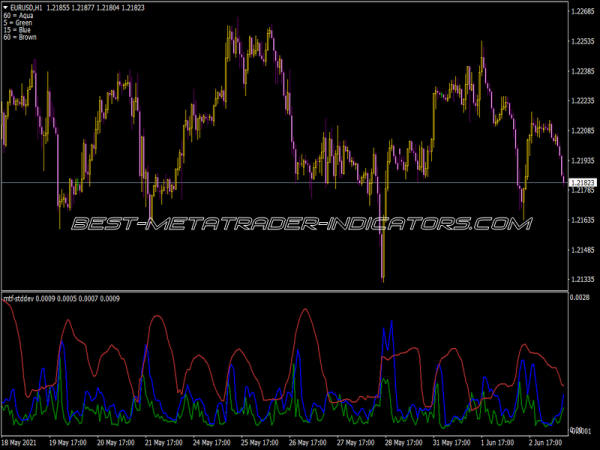Click the 1.21635 price scale label
Image resolution: width=600 pixels, height=450 pixels.
(582, 220)
